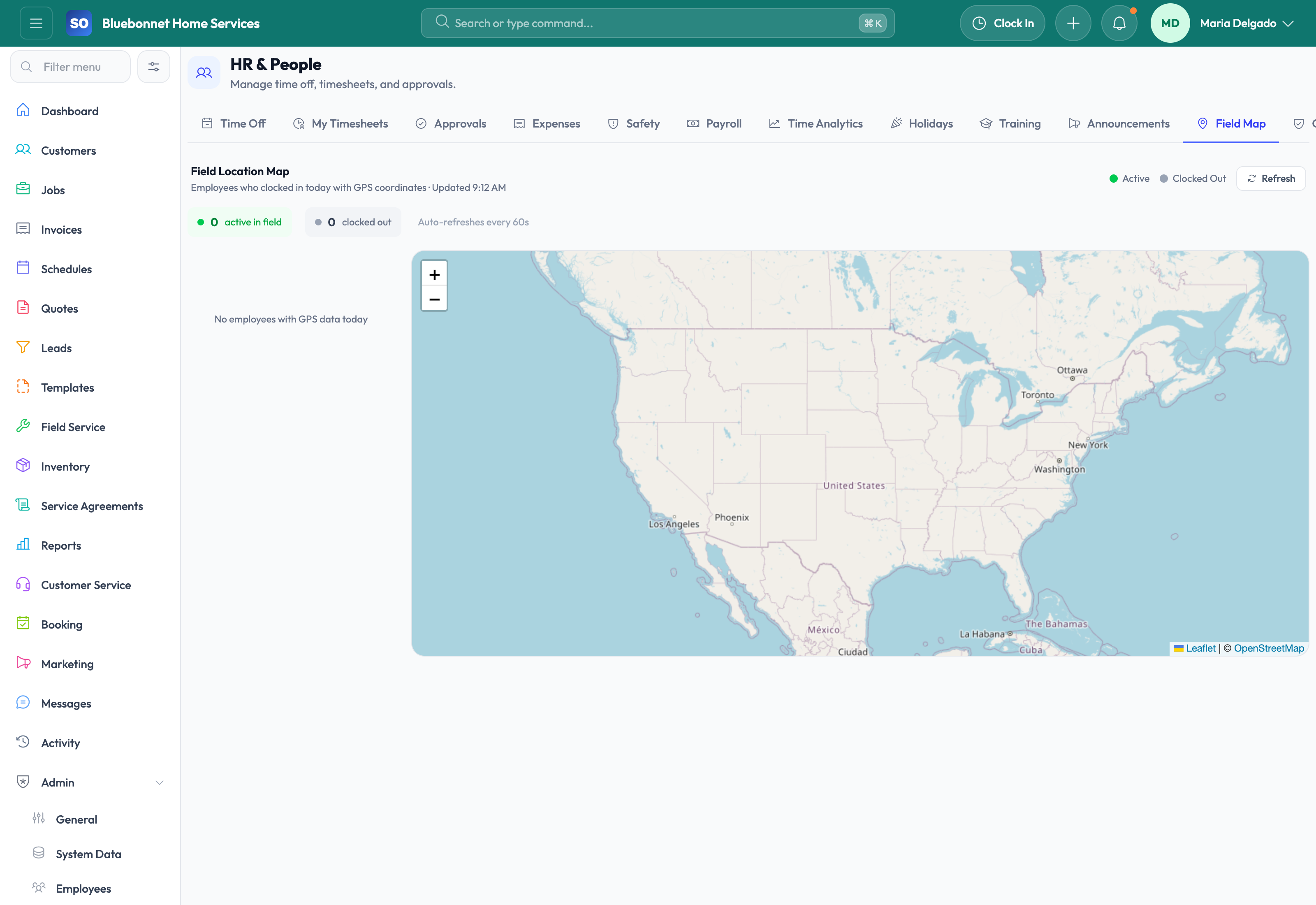Open the Approvals tab
1316x905 pixels.
point(451,124)
